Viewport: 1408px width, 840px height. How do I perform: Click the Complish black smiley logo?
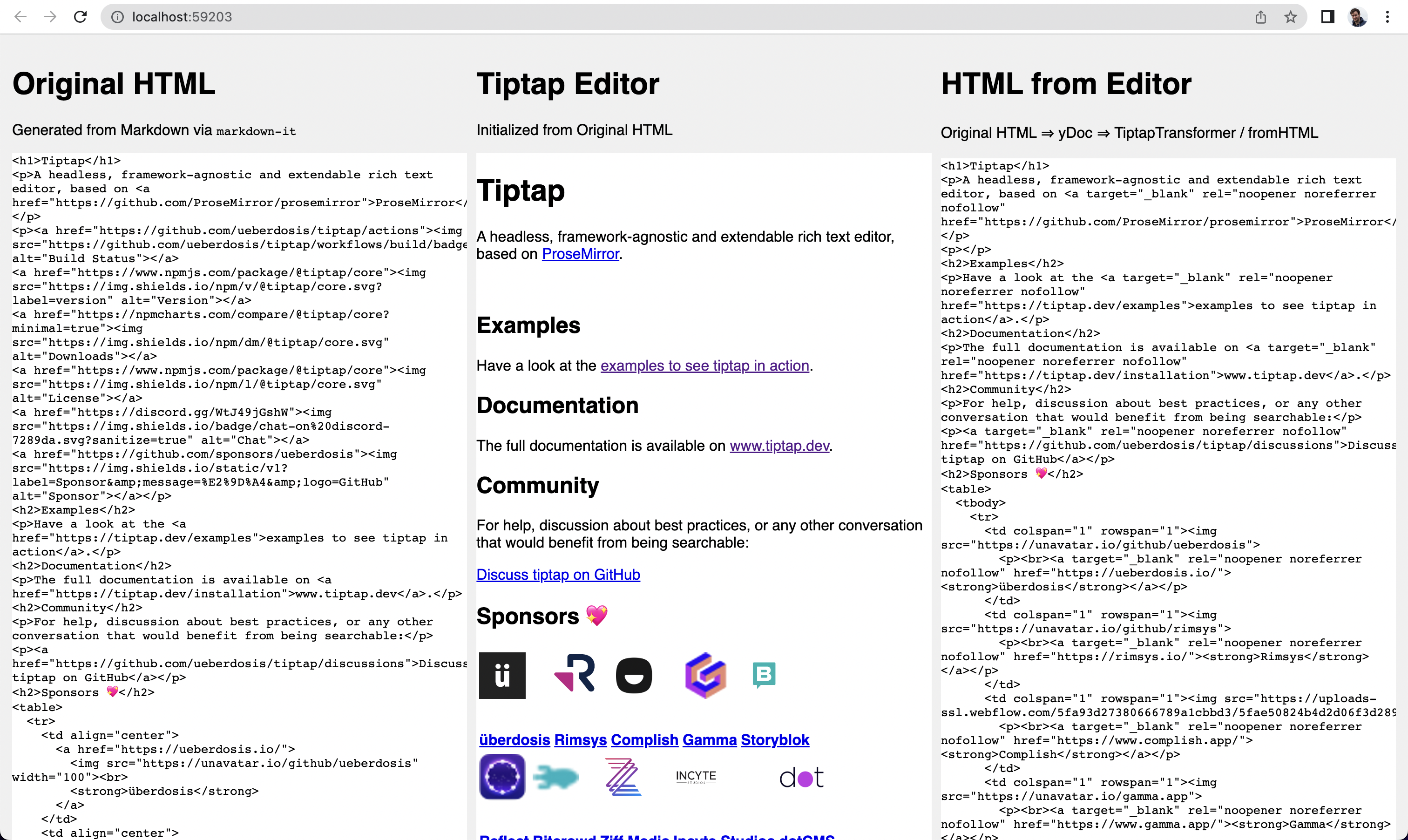(x=634, y=675)
